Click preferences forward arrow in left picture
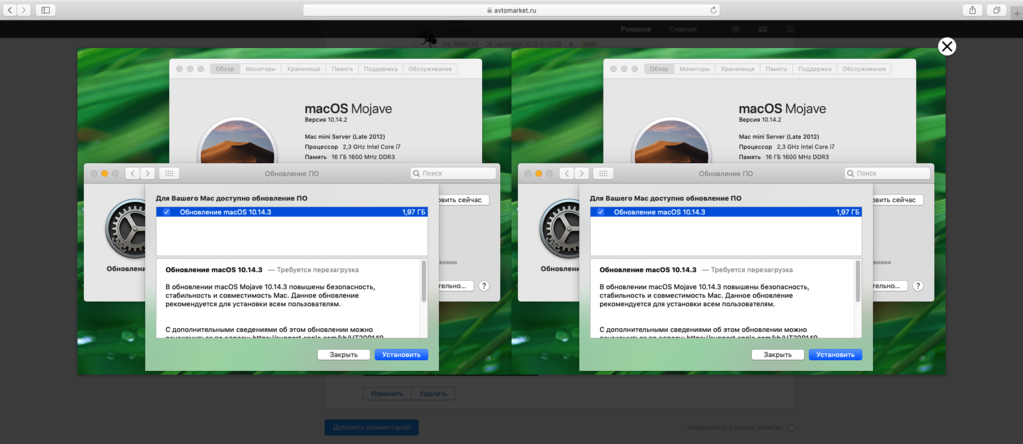The height and width of the screenshot is (444, 1023). point(147,173)
